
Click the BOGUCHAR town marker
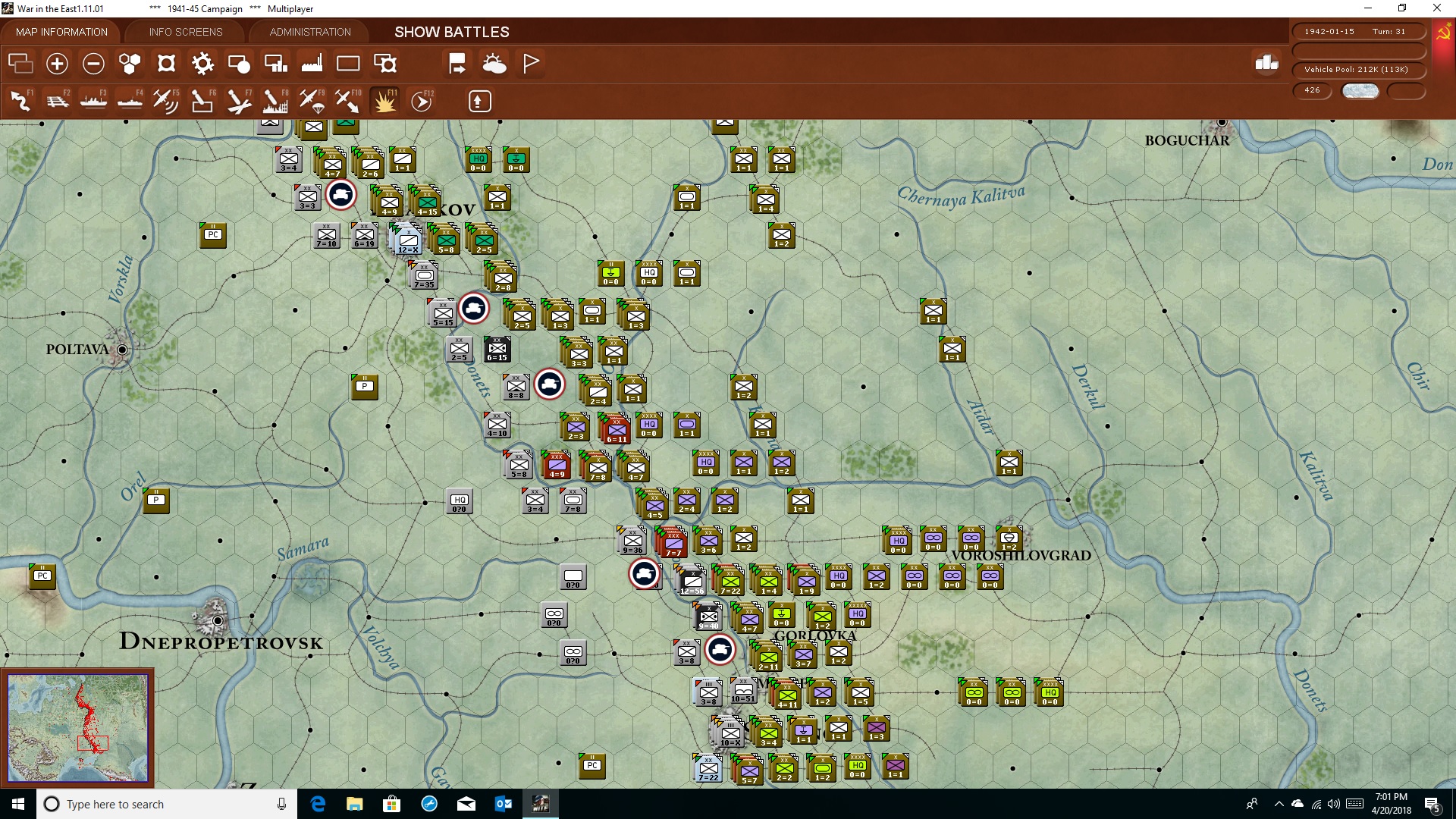[1222, 123]
